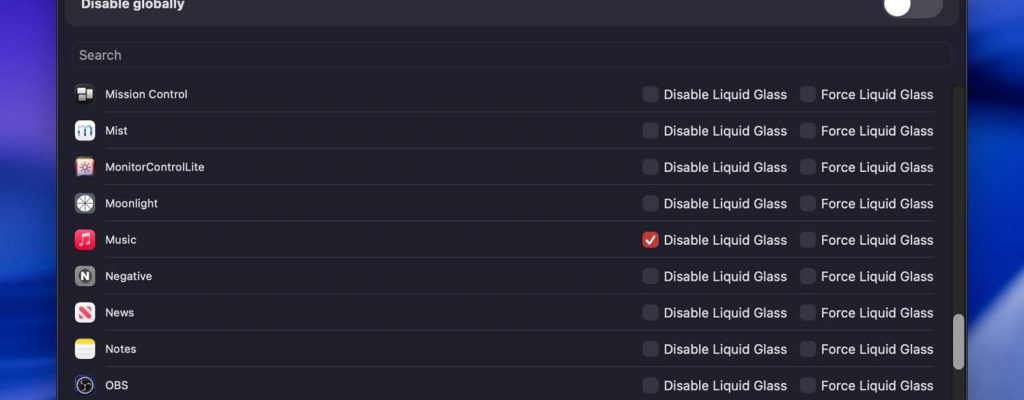Click the News app icon
The height and width of the screenshot is (400, 1024).
85,313
